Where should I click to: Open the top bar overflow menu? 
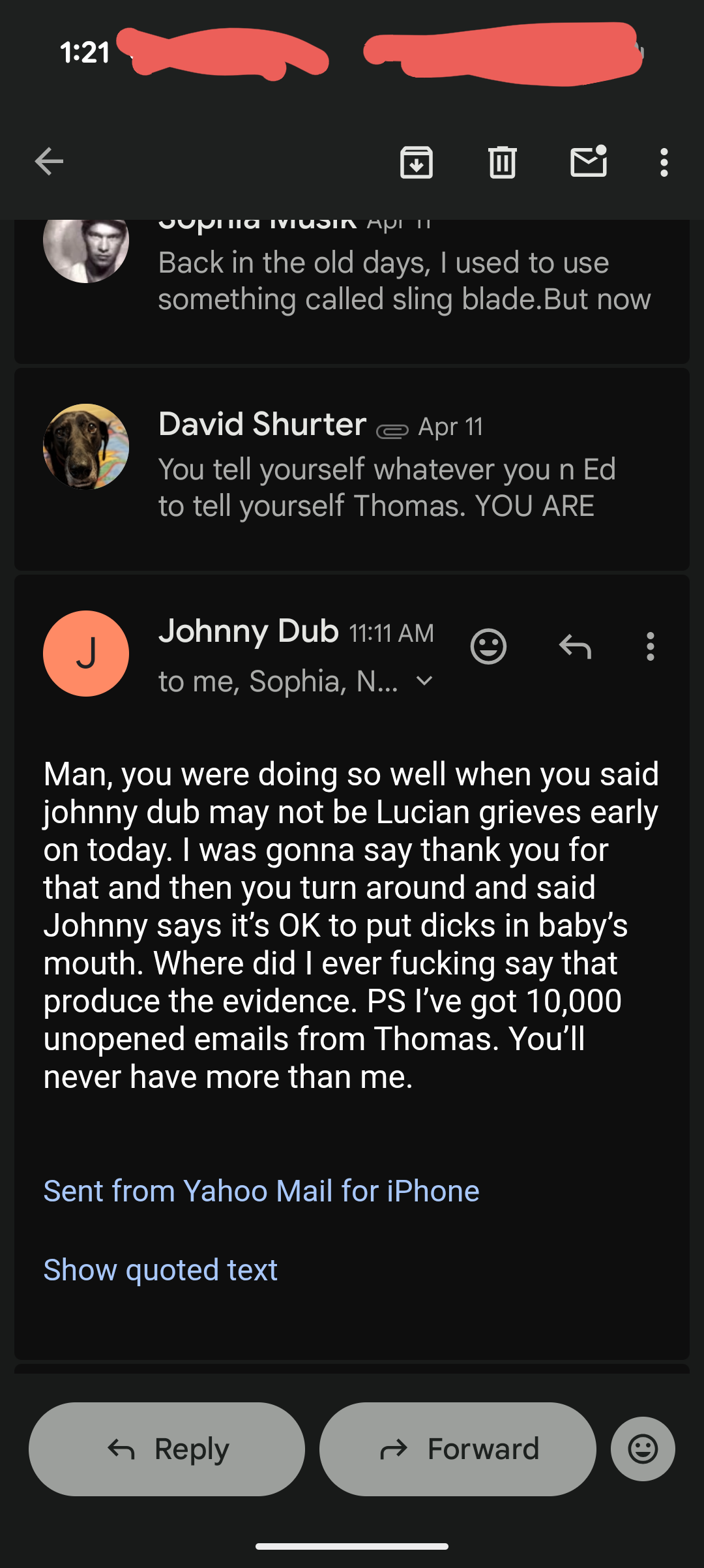click(x=664, y=162)
